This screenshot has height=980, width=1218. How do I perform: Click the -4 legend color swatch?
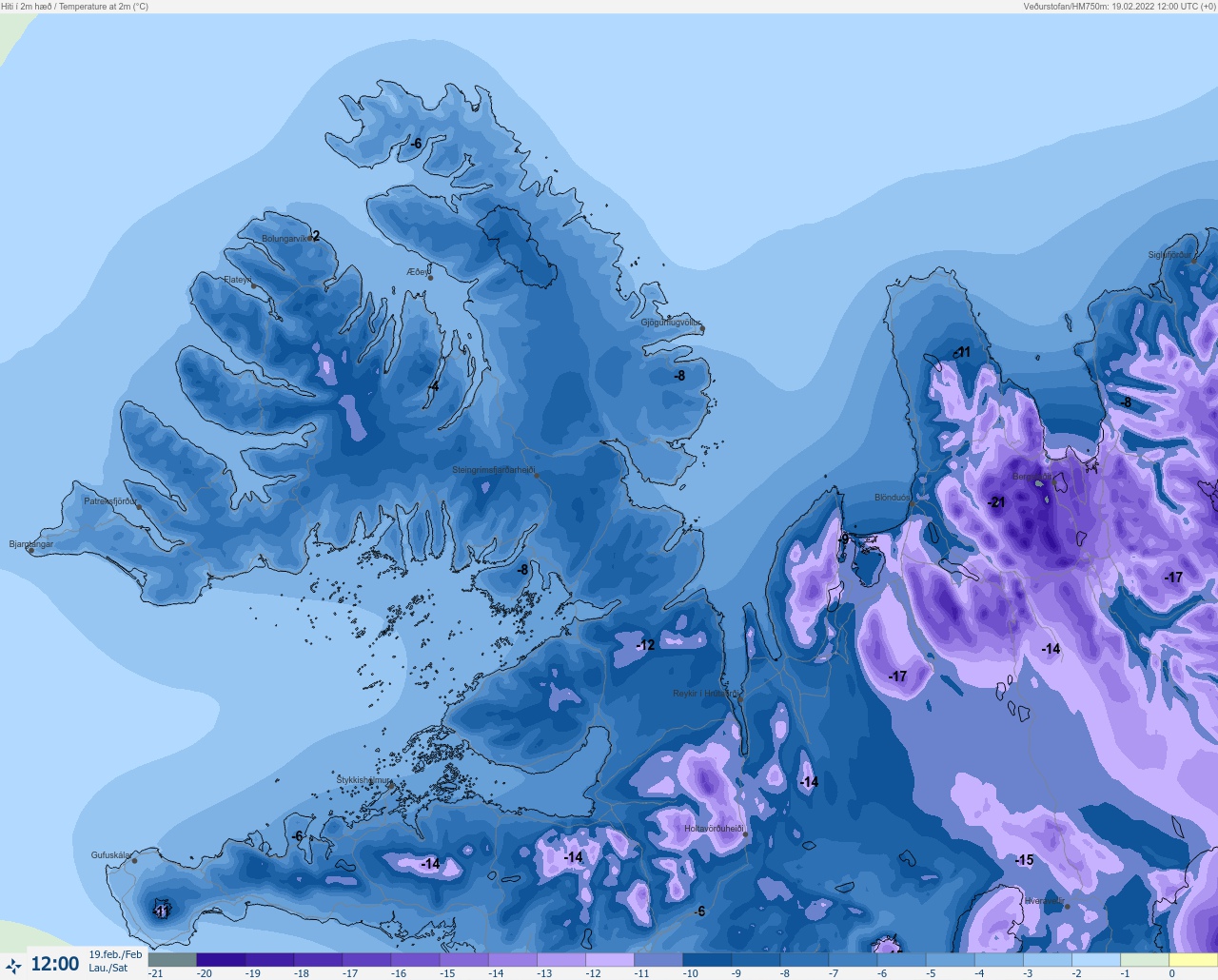pyautogui.click(x=998, y=960)
